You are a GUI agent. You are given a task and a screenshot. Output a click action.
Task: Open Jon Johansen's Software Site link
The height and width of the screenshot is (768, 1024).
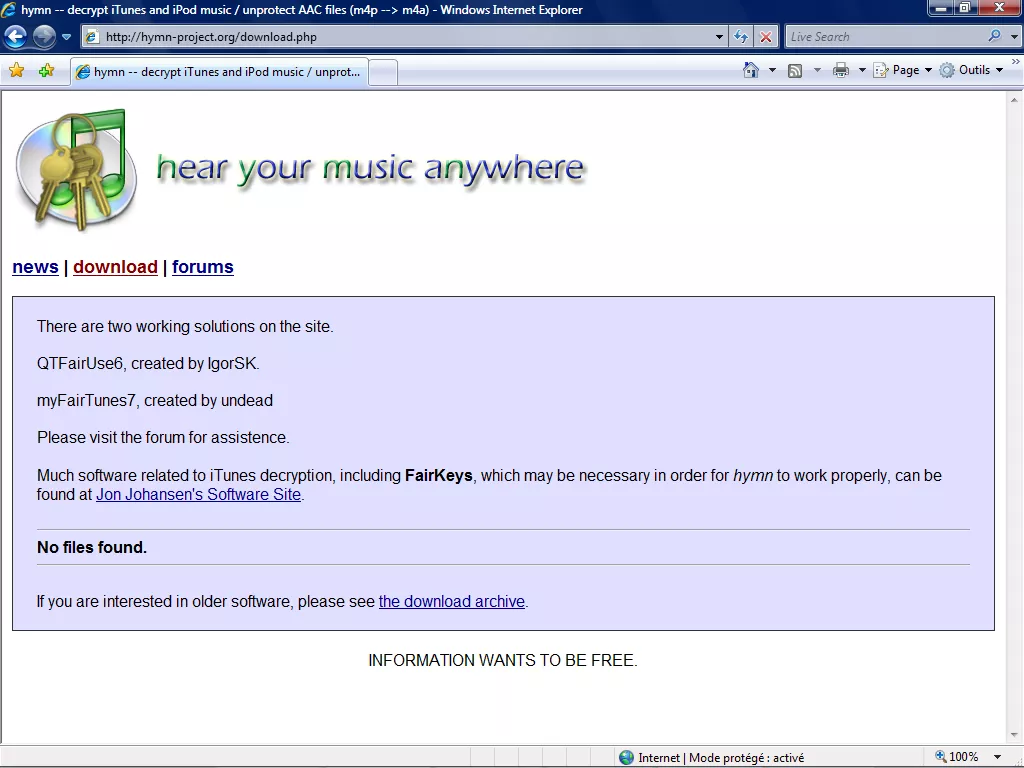198,494
